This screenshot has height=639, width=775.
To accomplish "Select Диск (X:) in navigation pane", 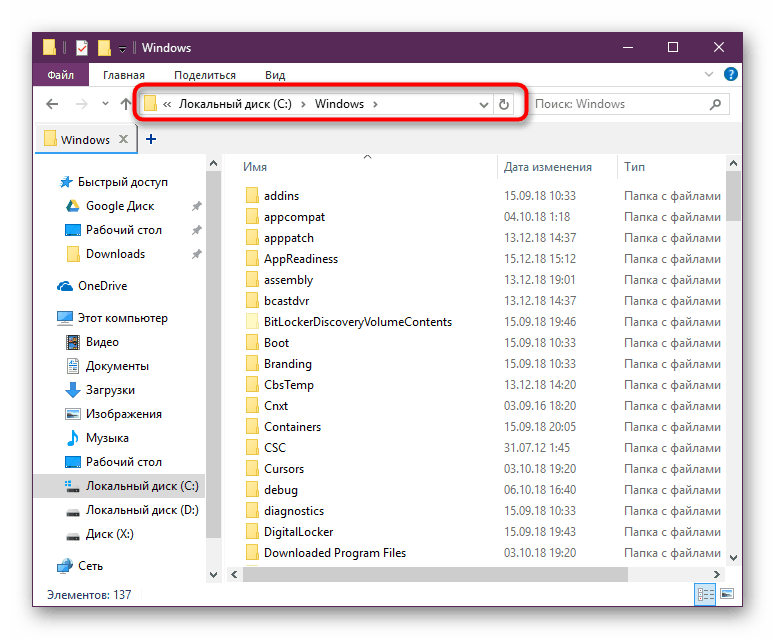I will click(100, 534).
